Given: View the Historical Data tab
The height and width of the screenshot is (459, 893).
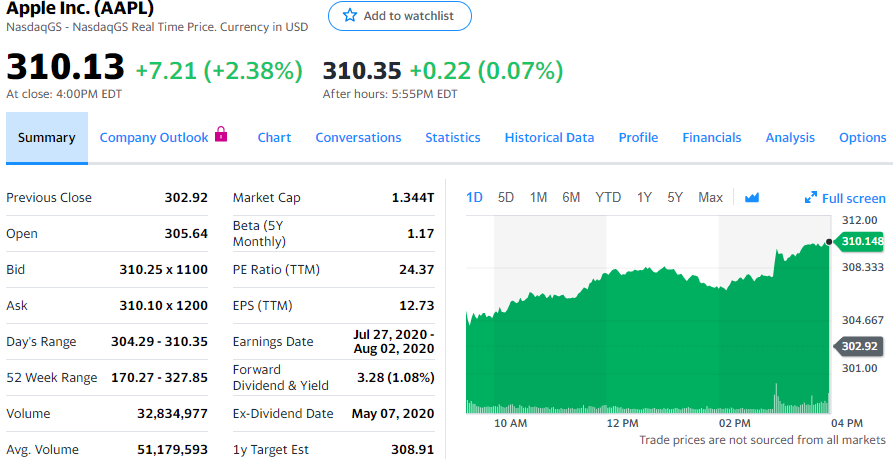Looking at the screenshot, I should click(x=549, y=138).
